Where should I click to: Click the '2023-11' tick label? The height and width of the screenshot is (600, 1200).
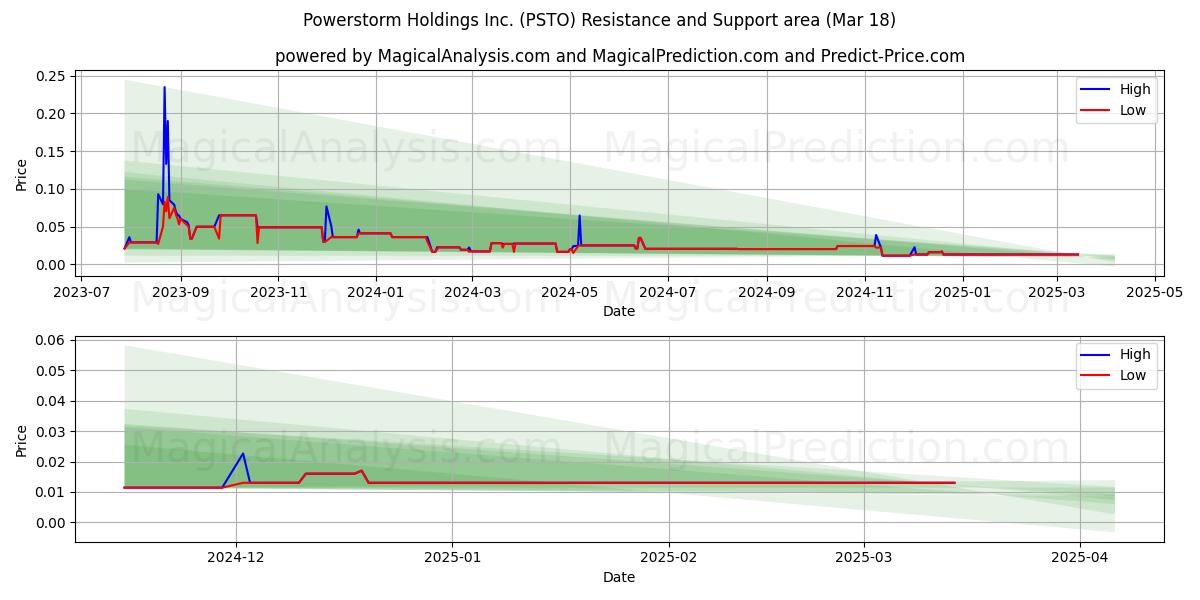click(278, 292)
